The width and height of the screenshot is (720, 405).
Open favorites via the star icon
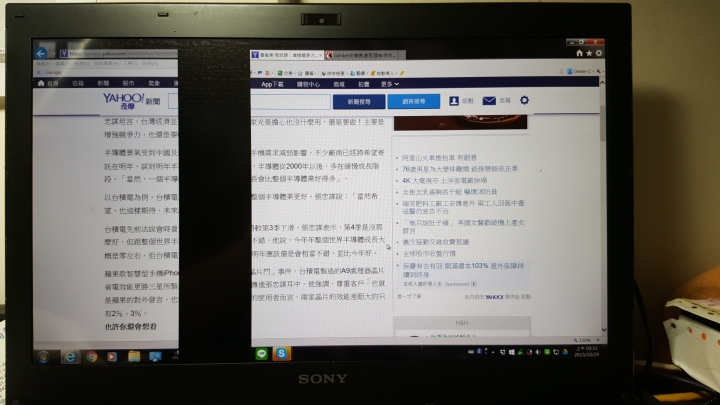(x=589, y=53)
